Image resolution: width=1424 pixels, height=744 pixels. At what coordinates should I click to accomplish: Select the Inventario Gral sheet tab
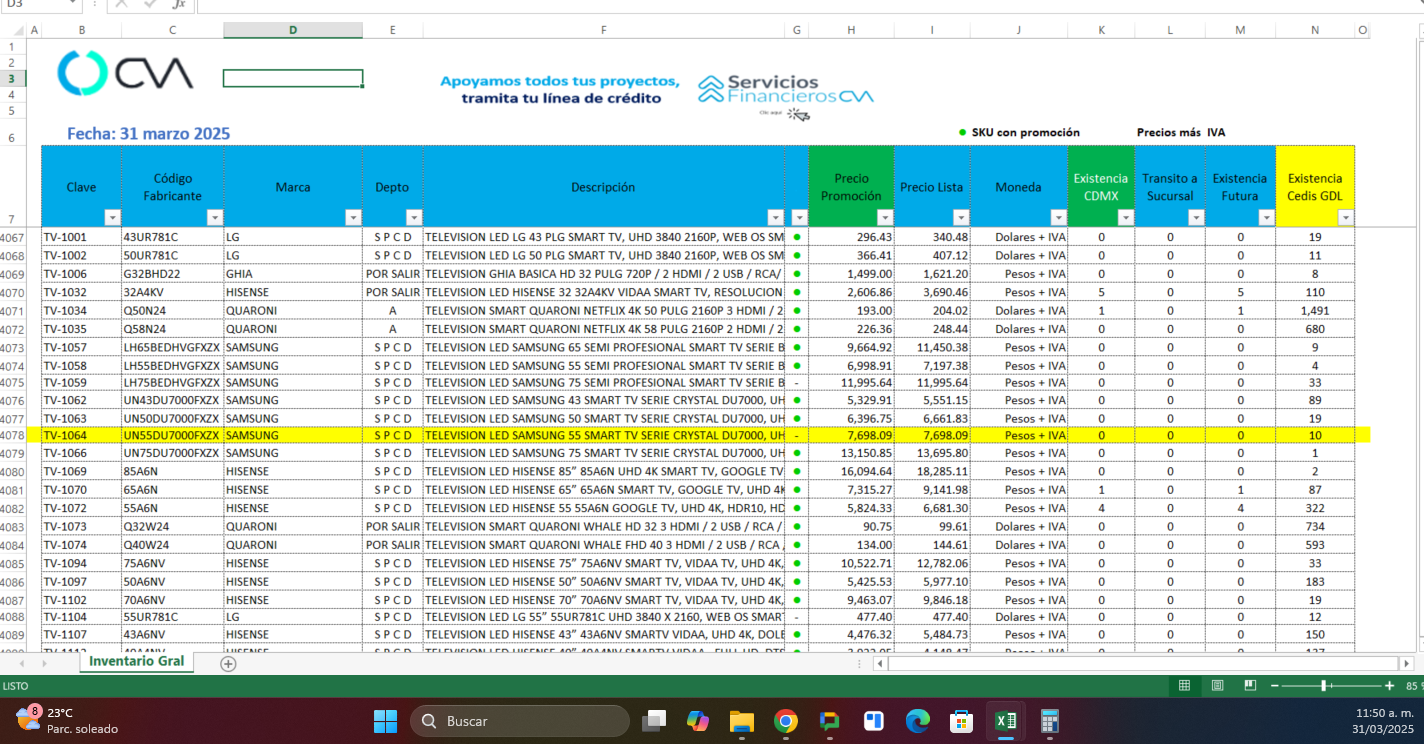(x=136, y=662)
